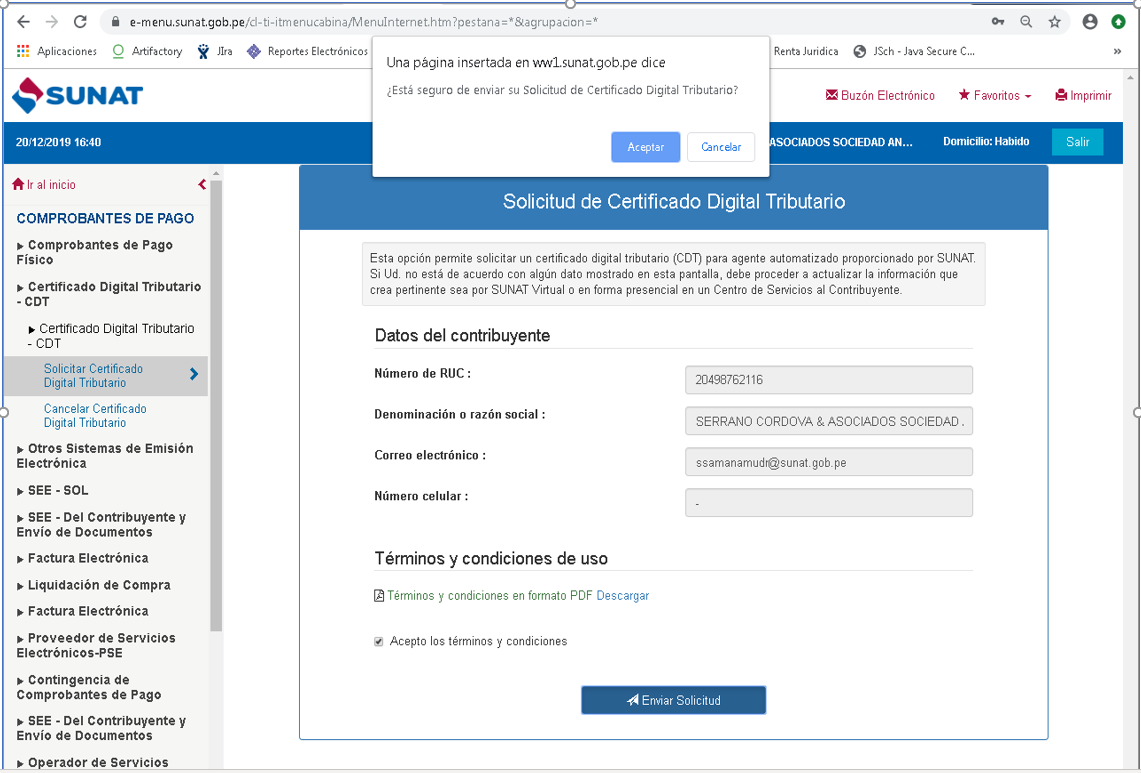Uncheck Acepto los términos y condiciones

pyautogui.click(x=379, y=642)
